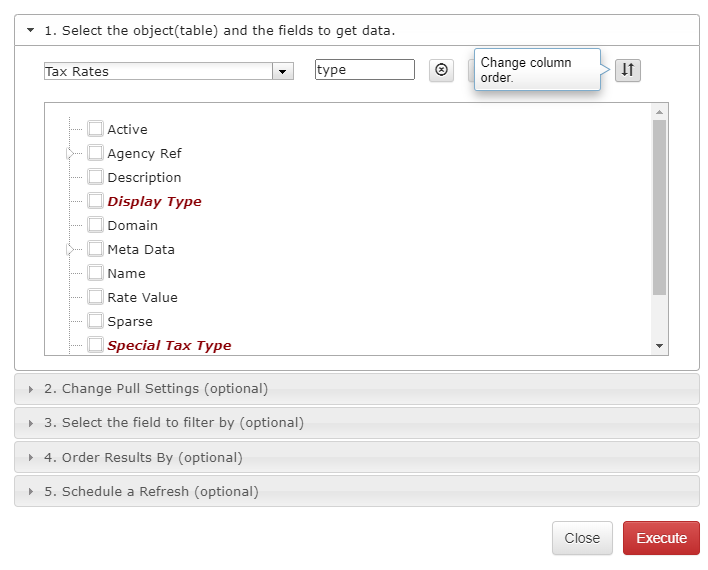This screenshot has height=570, width=708.
Task: Expand section 4 Order Results By
Action: pyautogui.click(x=357, y=458)
